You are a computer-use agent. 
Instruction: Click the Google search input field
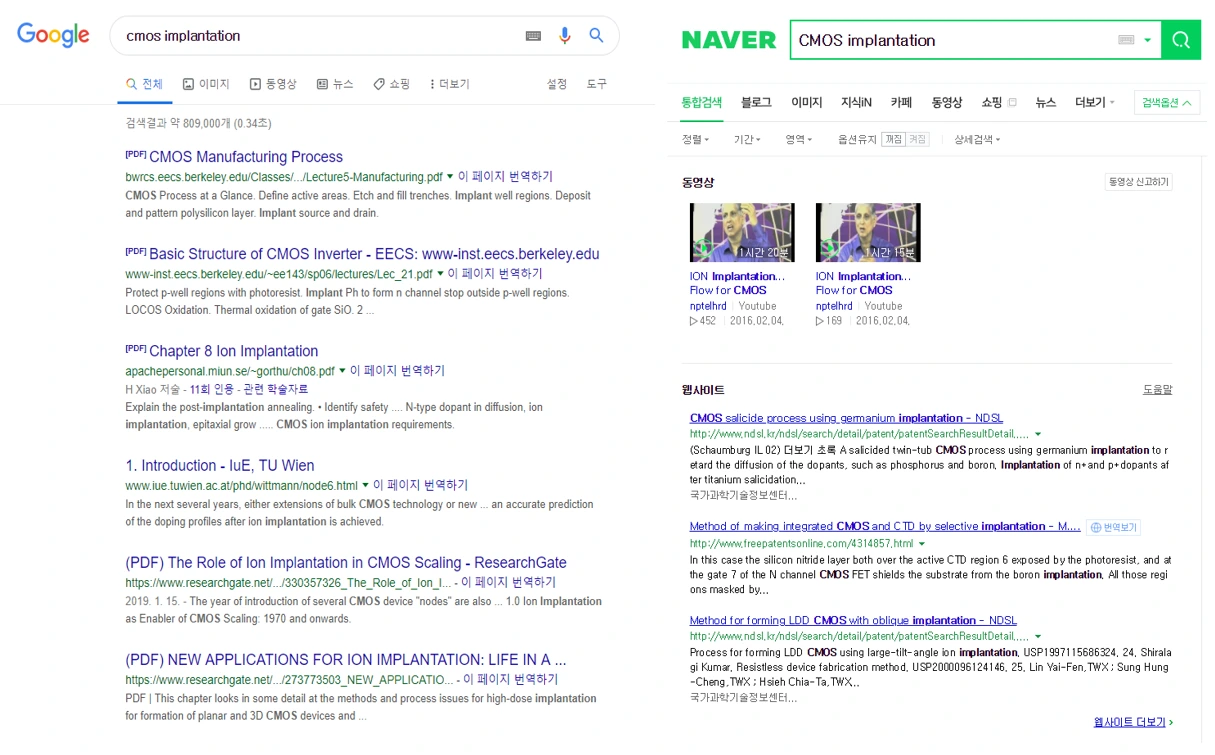click(320, 36)
